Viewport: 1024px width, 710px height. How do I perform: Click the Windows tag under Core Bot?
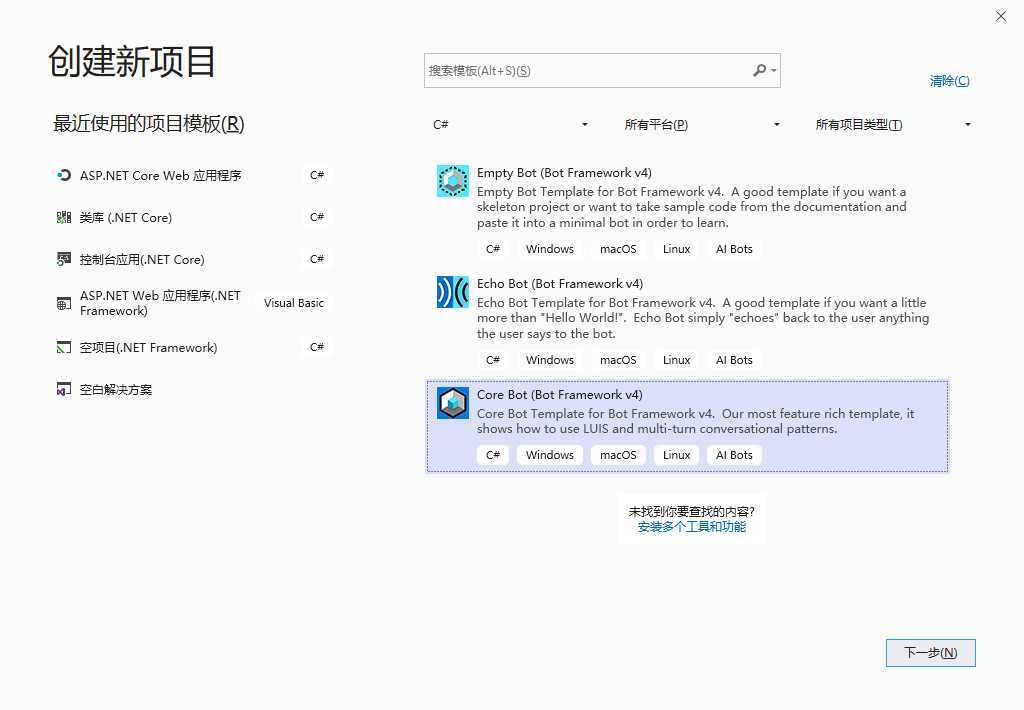[x=550, y=455]
